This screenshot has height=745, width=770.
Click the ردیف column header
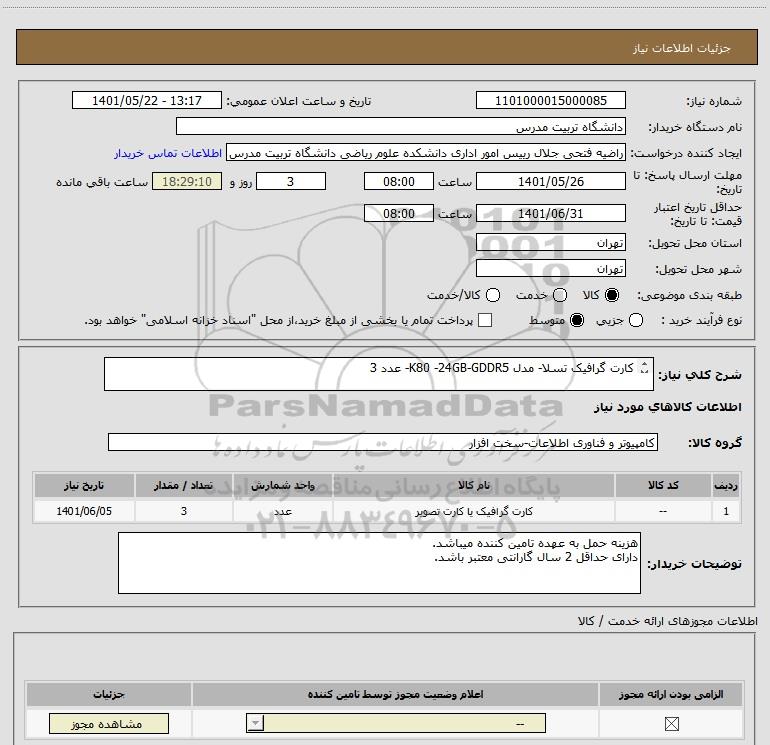tap(726, 485)
